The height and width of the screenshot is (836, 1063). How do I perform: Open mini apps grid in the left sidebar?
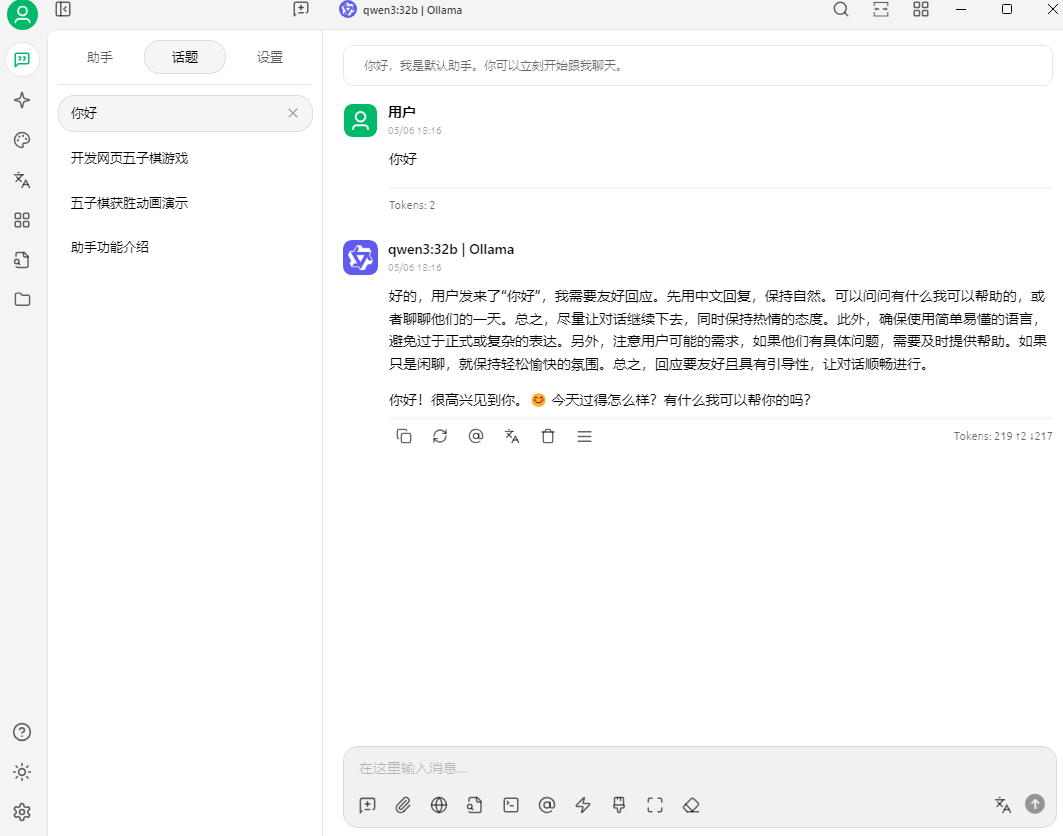(22, 220)
